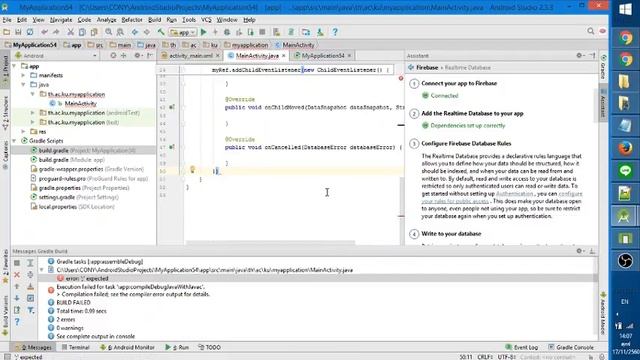This screenshot has width=640, height=360.
Task: Select build.gradle (Module: app)
Action: 71,160
